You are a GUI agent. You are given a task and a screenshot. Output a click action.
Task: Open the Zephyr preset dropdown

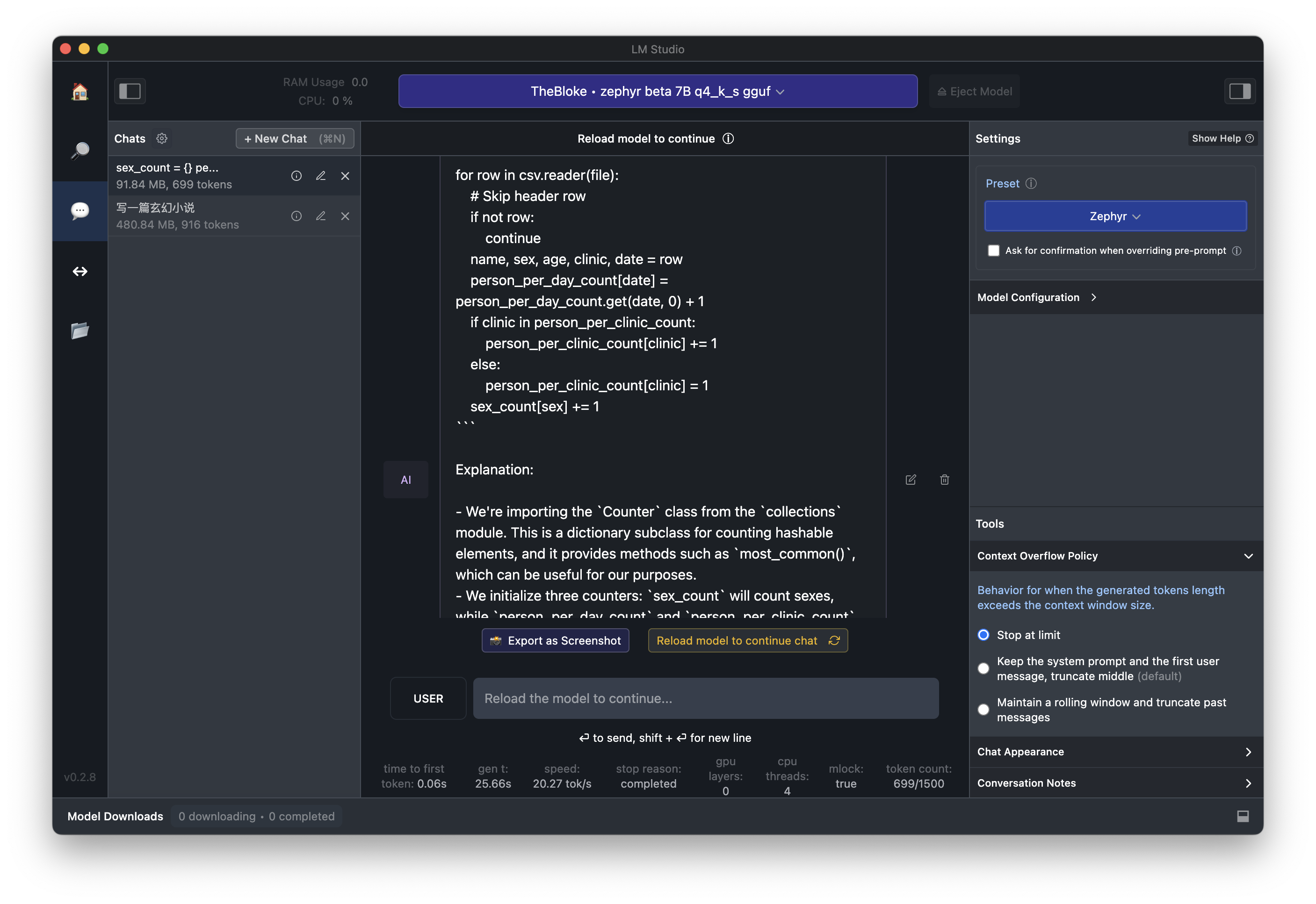click(x=1115, y=216)
